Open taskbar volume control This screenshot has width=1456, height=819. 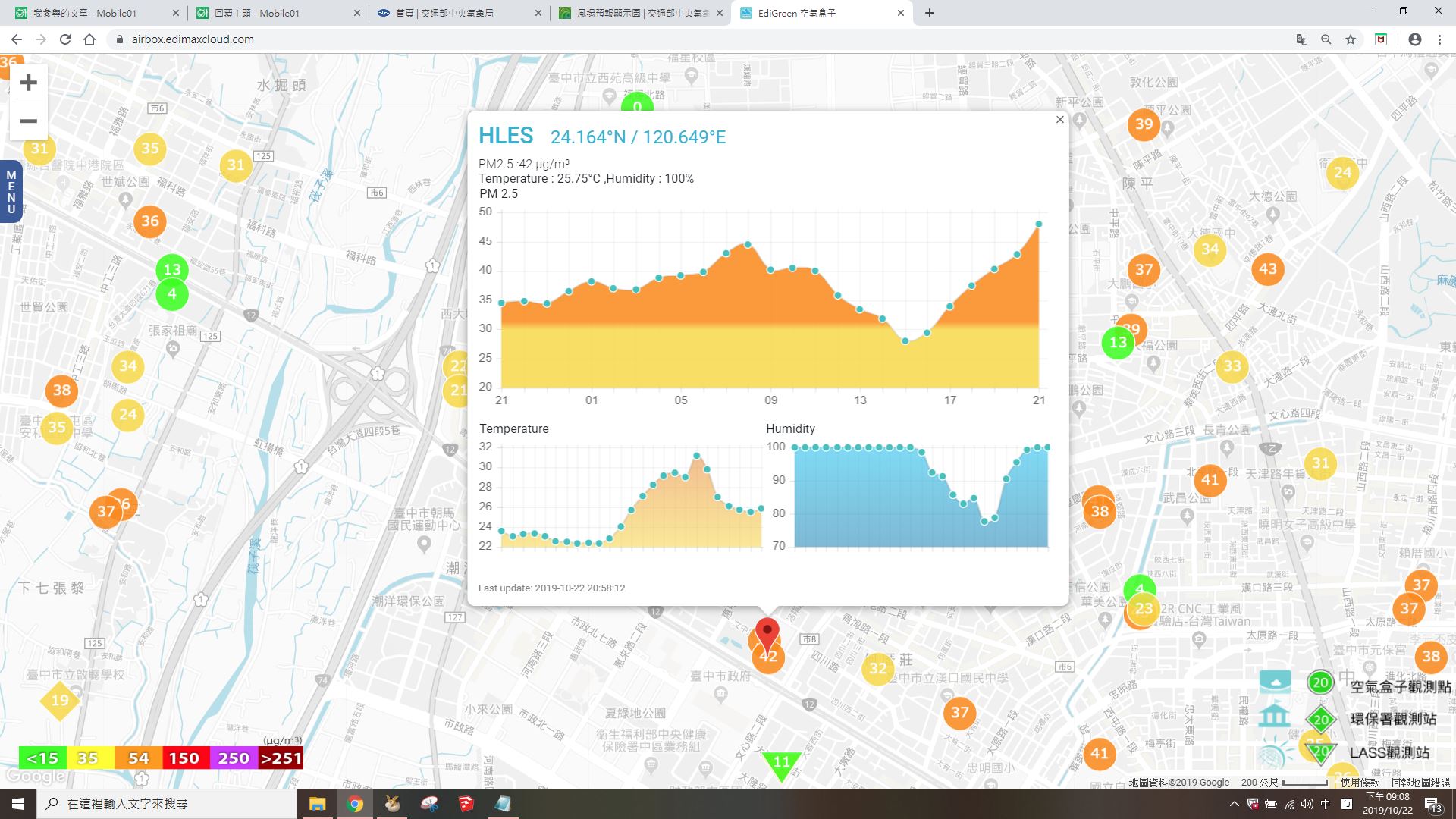(x=1307, y=804)
